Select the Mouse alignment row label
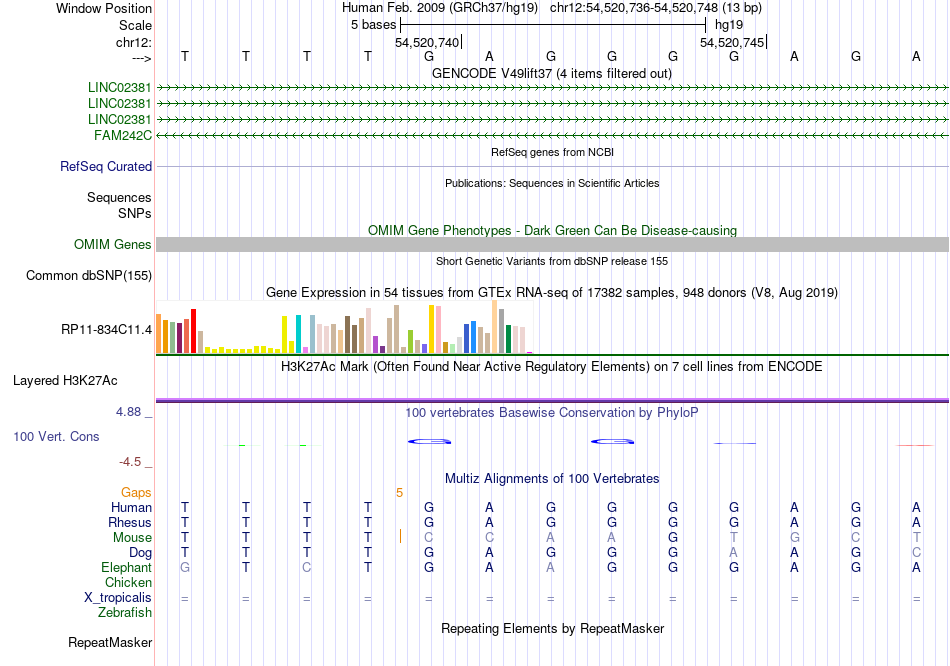The width and height of the screenshot is (950, 666). tap(132, 538)
